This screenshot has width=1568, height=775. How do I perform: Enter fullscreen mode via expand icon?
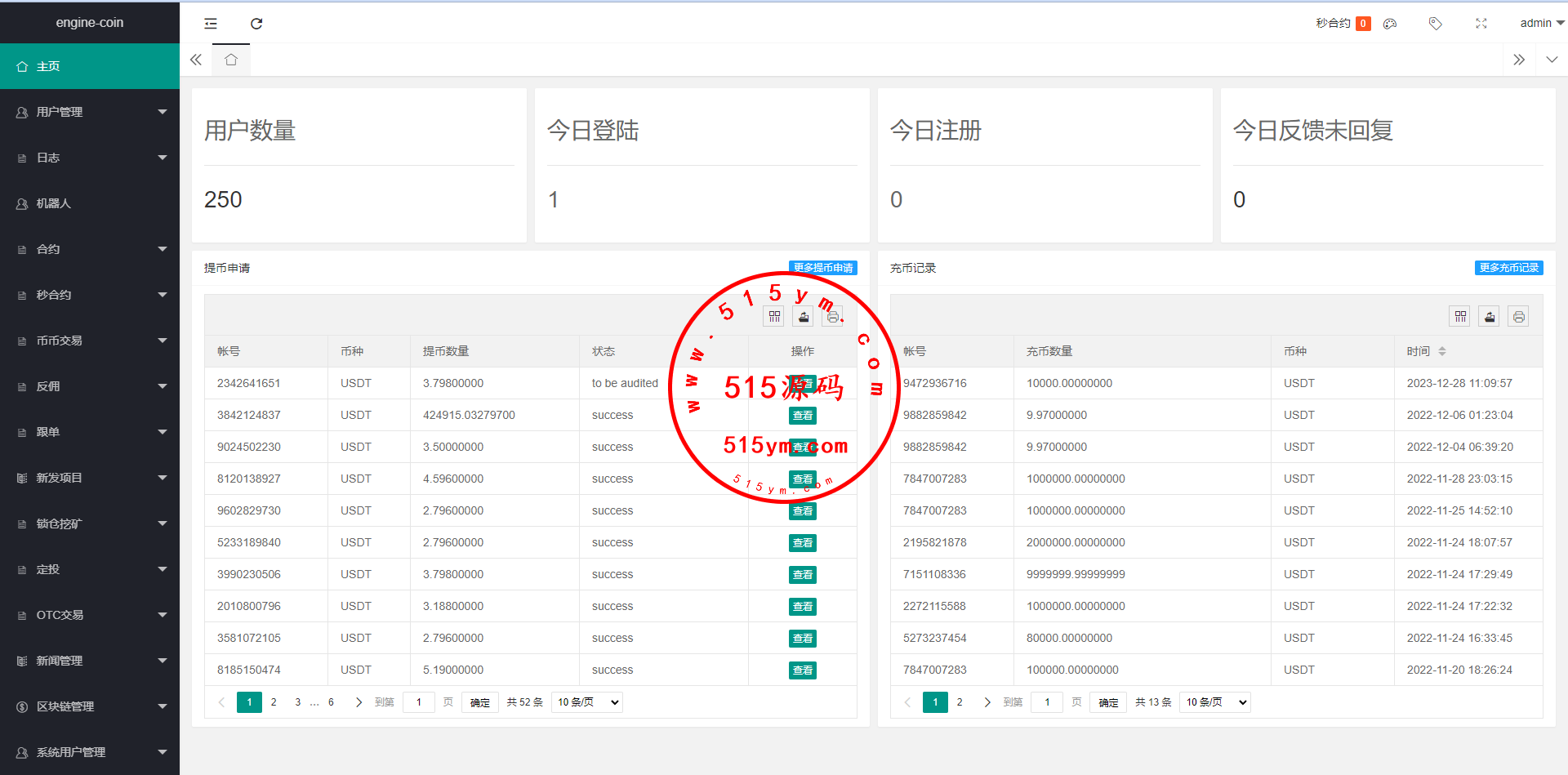[x=1481, y=24]
